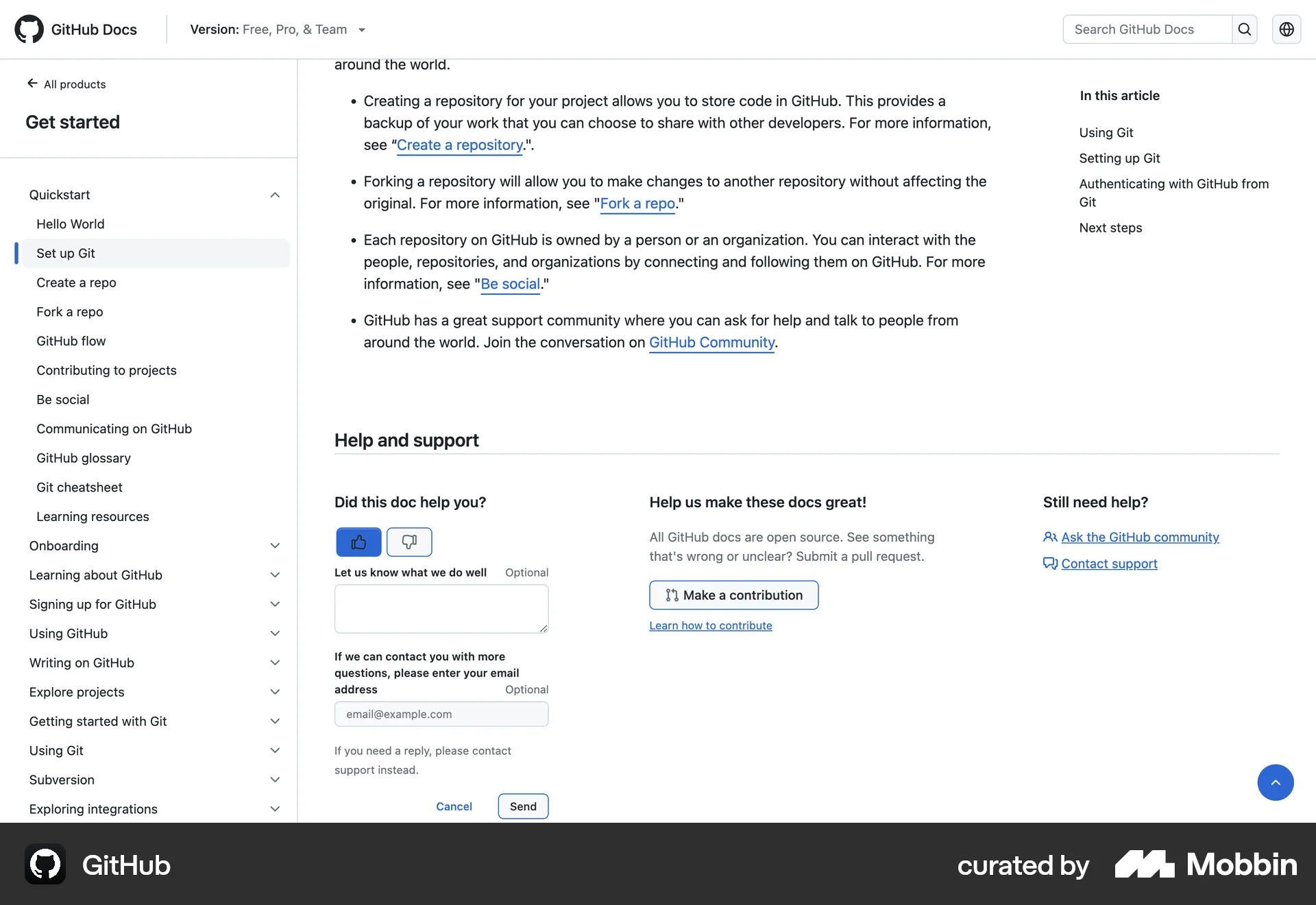Click the back arrow beside All products
The image size is (1316, 905).
32,83
